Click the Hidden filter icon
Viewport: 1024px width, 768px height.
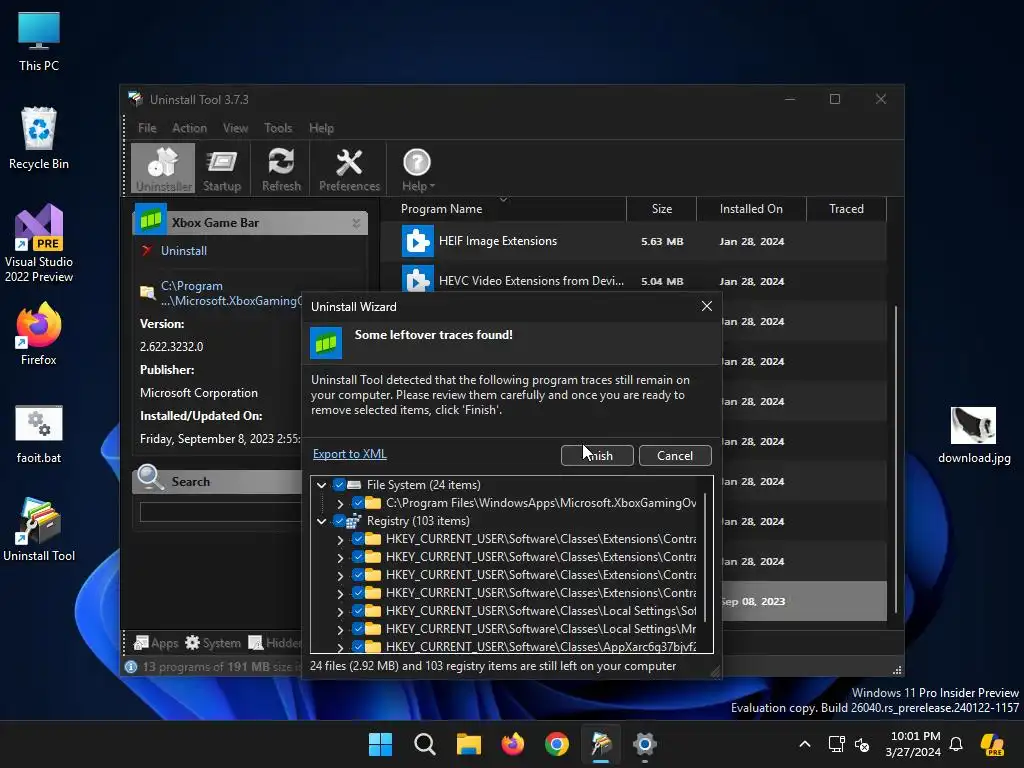coord(256,643)
